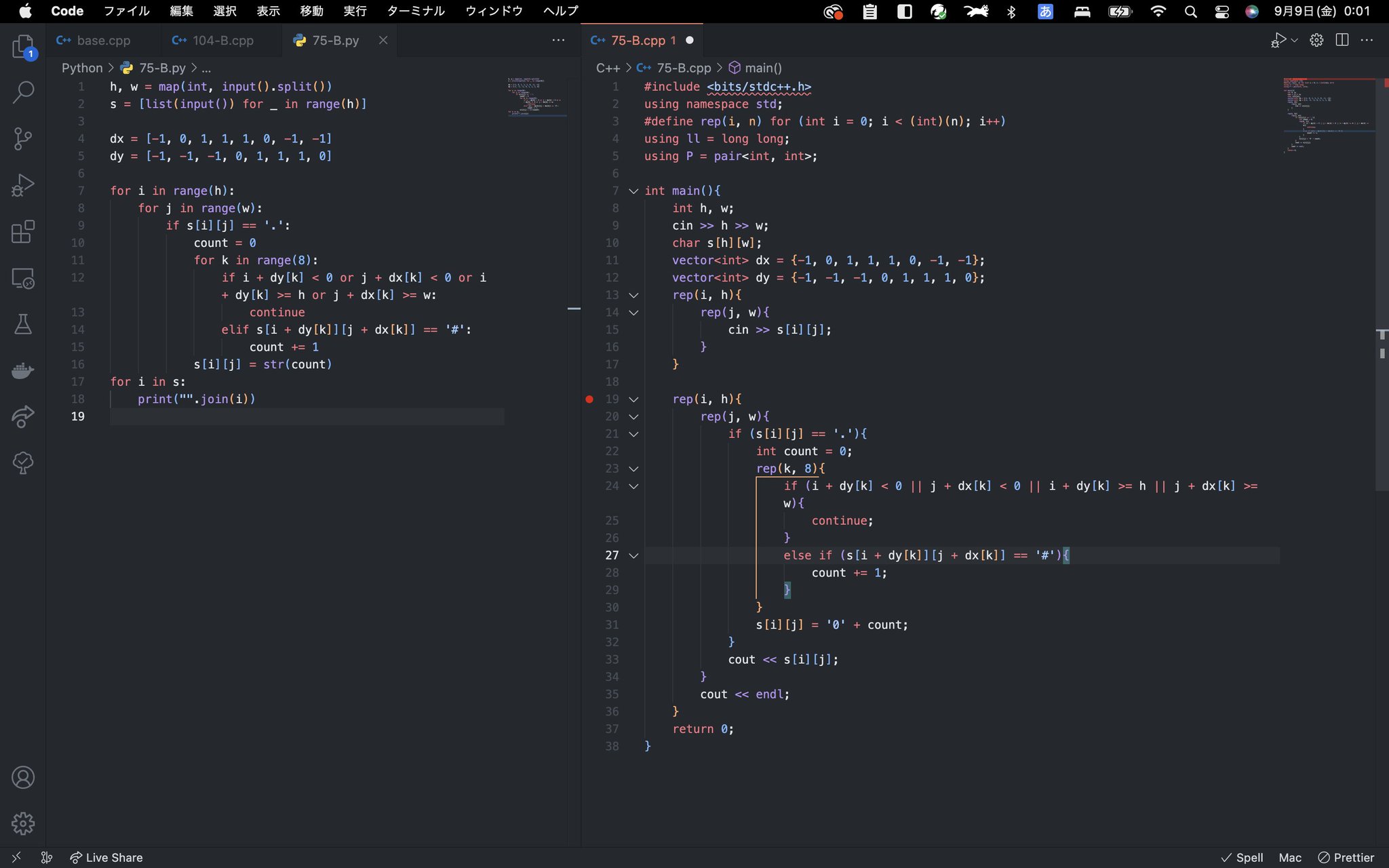Toggle the breakpoint on line 19

[589, 399]
